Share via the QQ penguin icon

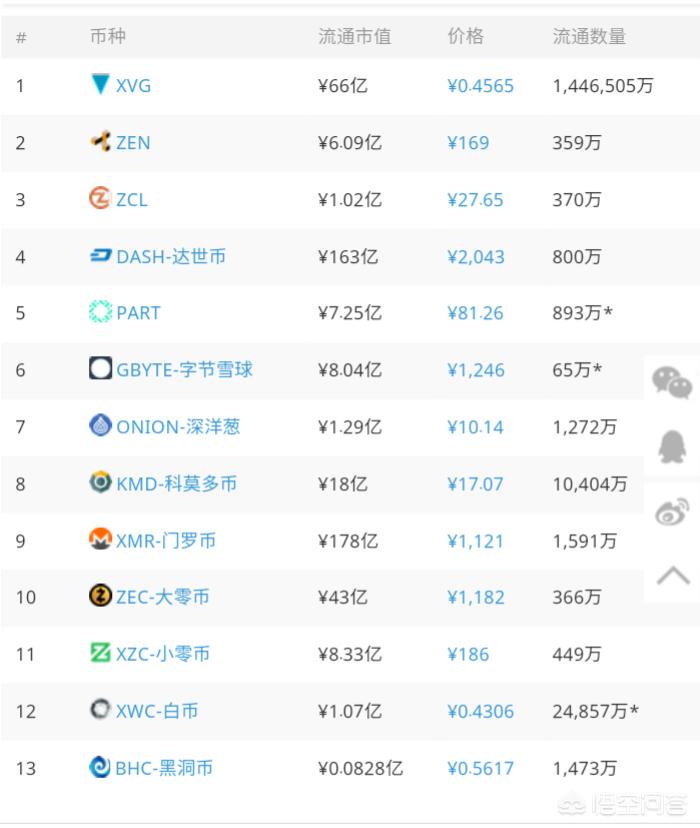tap(672, 447)
